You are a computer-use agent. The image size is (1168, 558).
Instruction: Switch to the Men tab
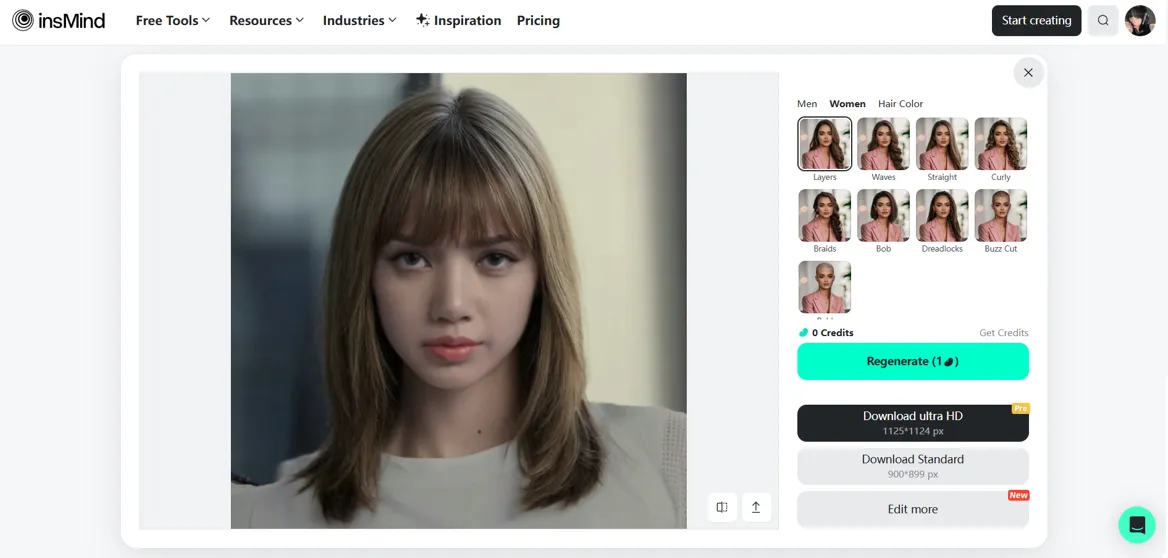click(807, 104)
